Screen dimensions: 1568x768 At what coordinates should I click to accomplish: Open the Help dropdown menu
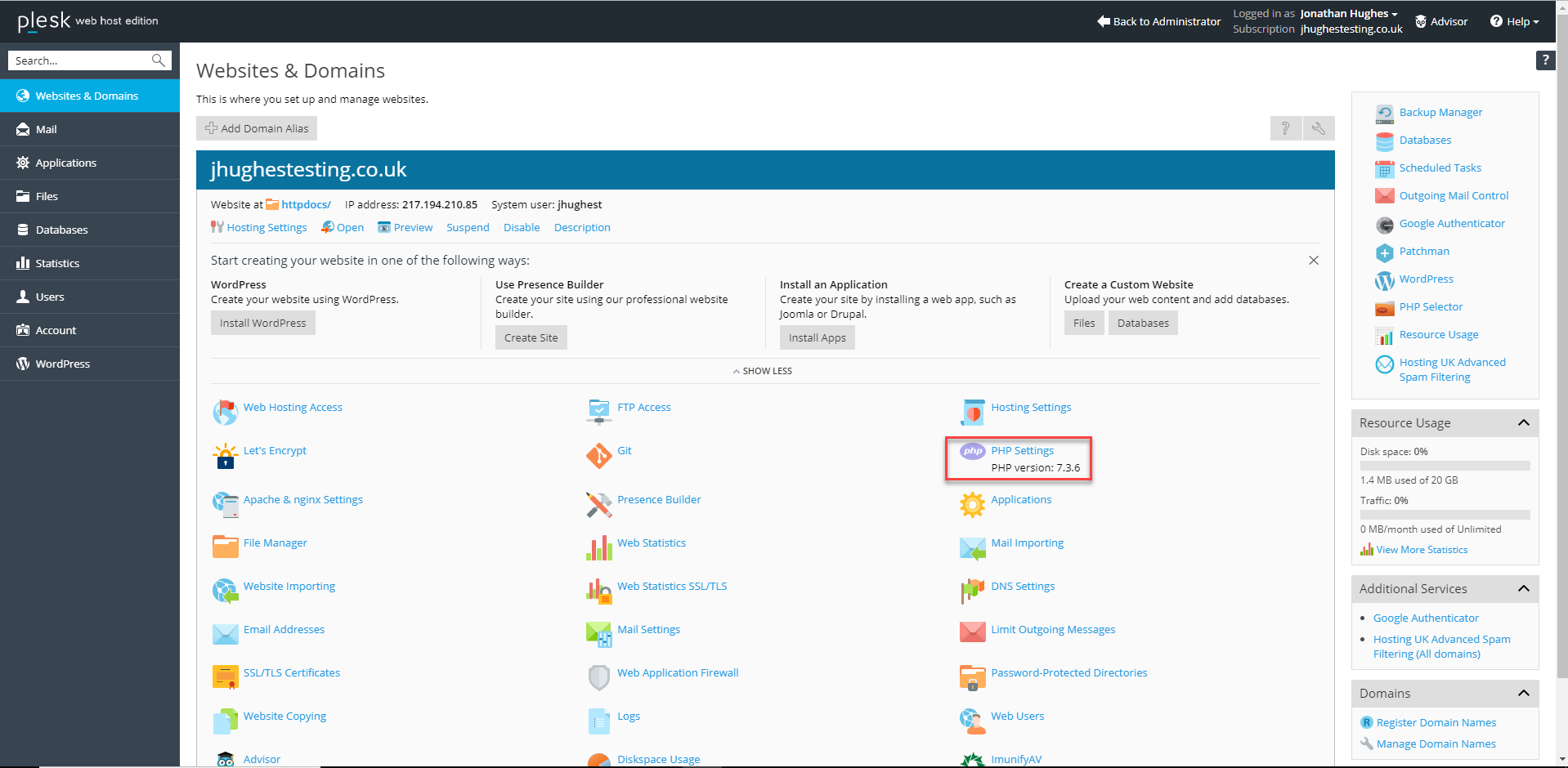[1515, 21]
